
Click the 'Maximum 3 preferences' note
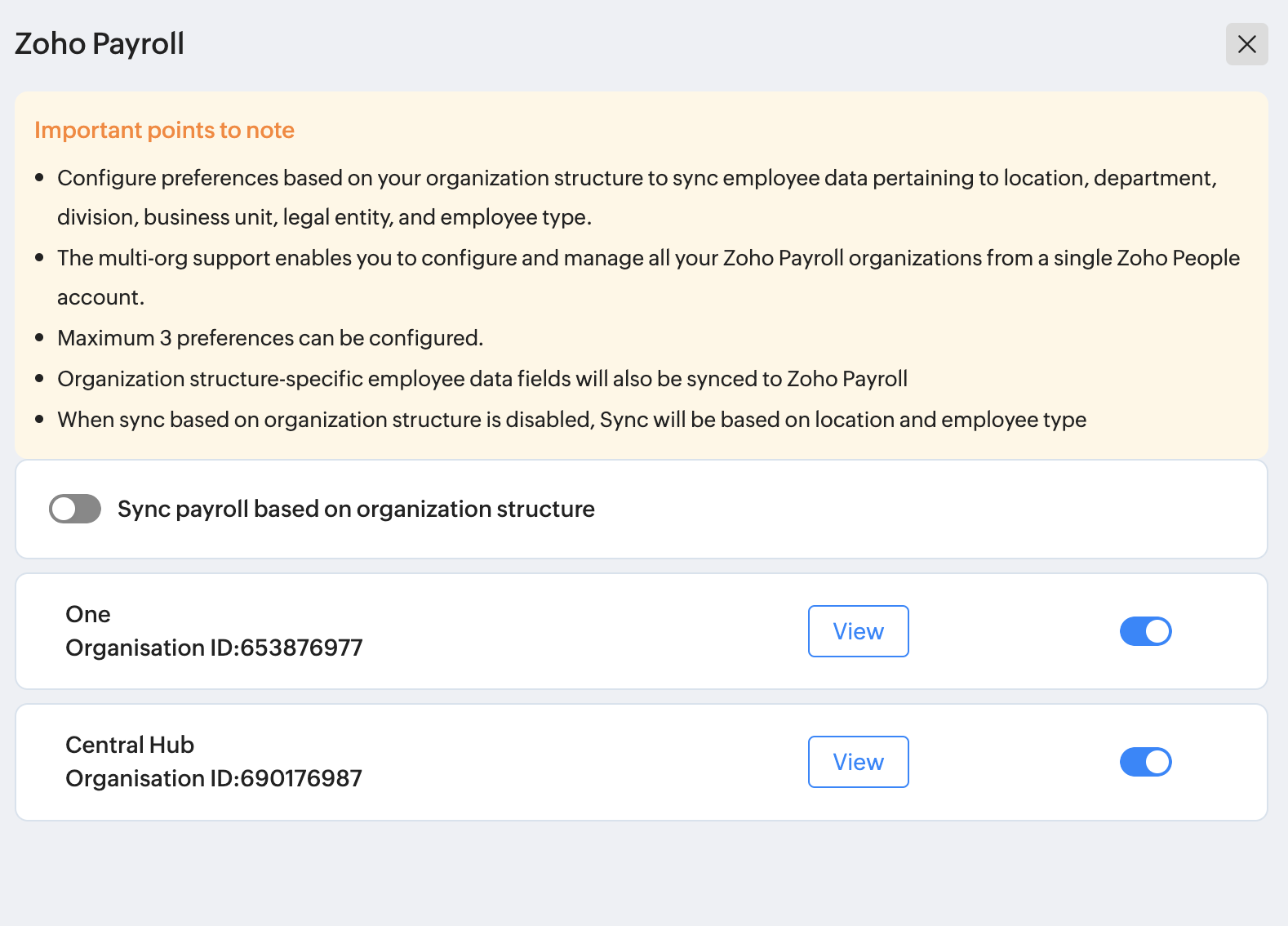(270, 338)
